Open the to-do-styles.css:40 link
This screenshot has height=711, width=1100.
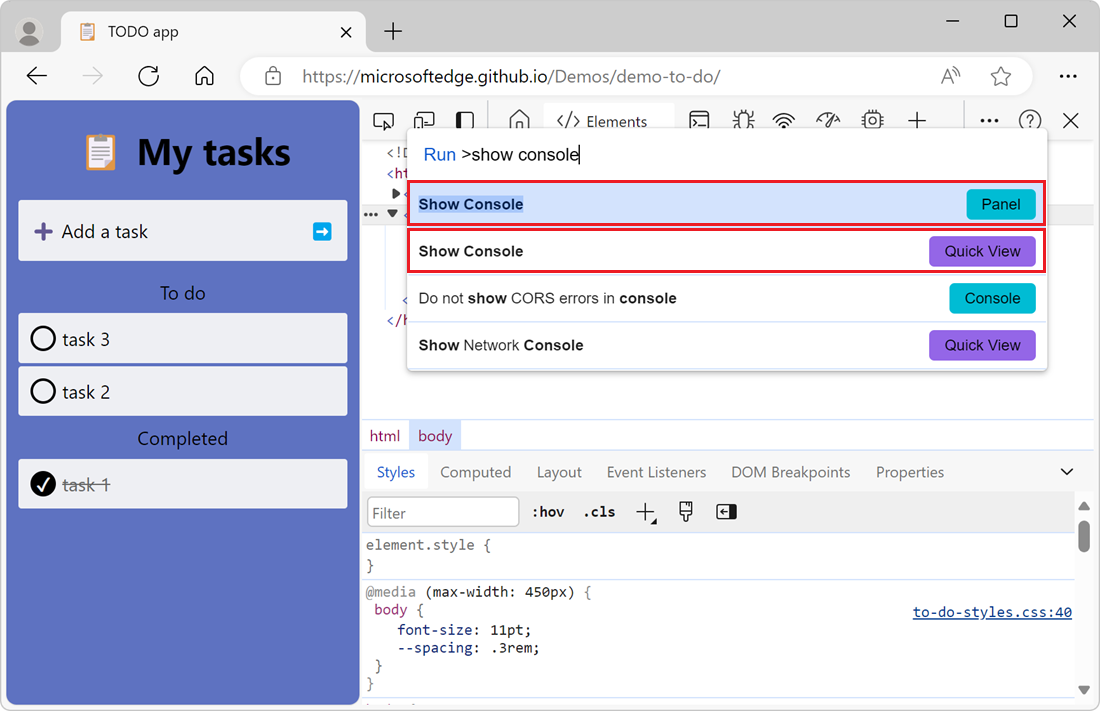(x=991, y=612)
